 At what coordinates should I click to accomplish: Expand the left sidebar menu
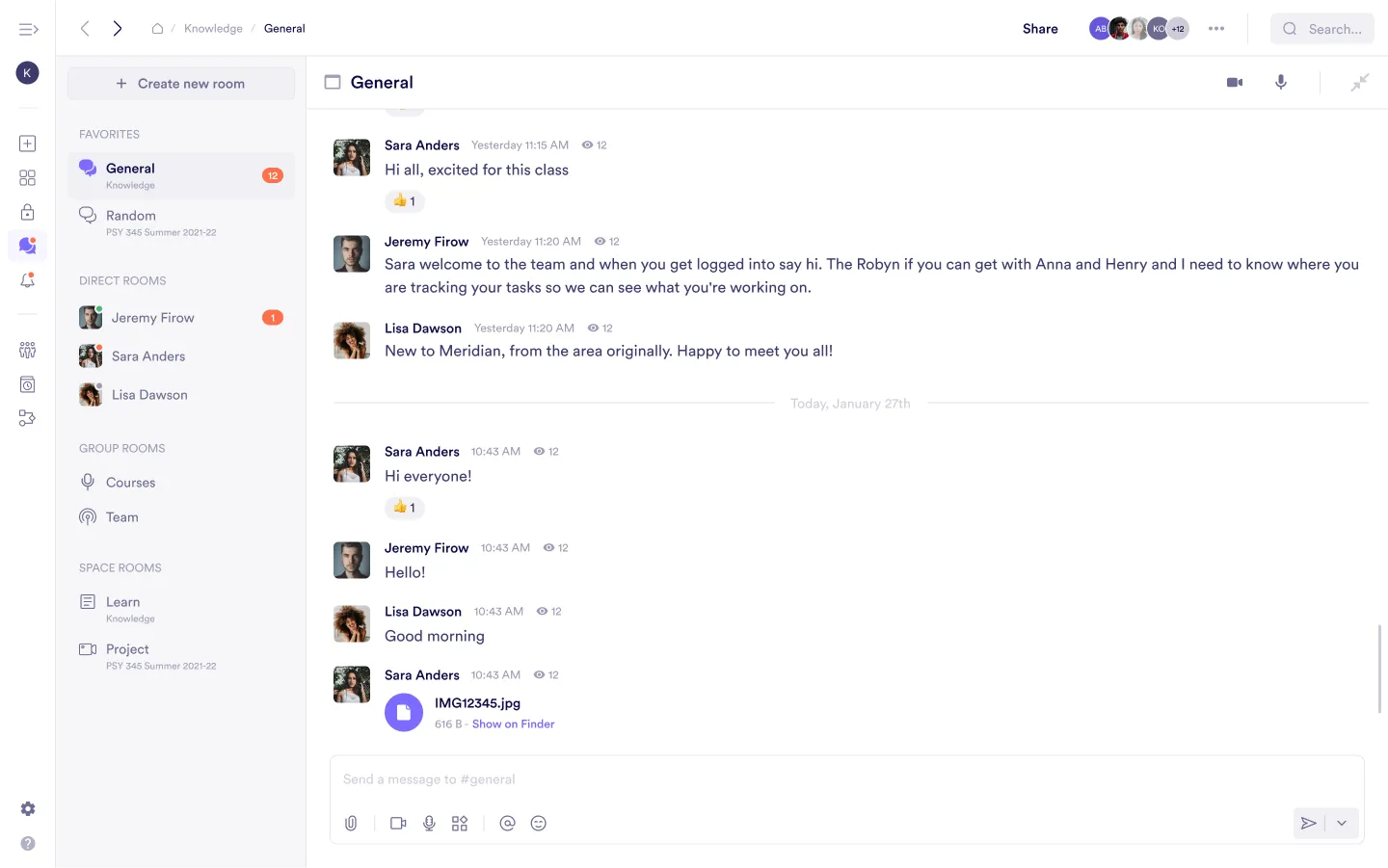point(28,29)
